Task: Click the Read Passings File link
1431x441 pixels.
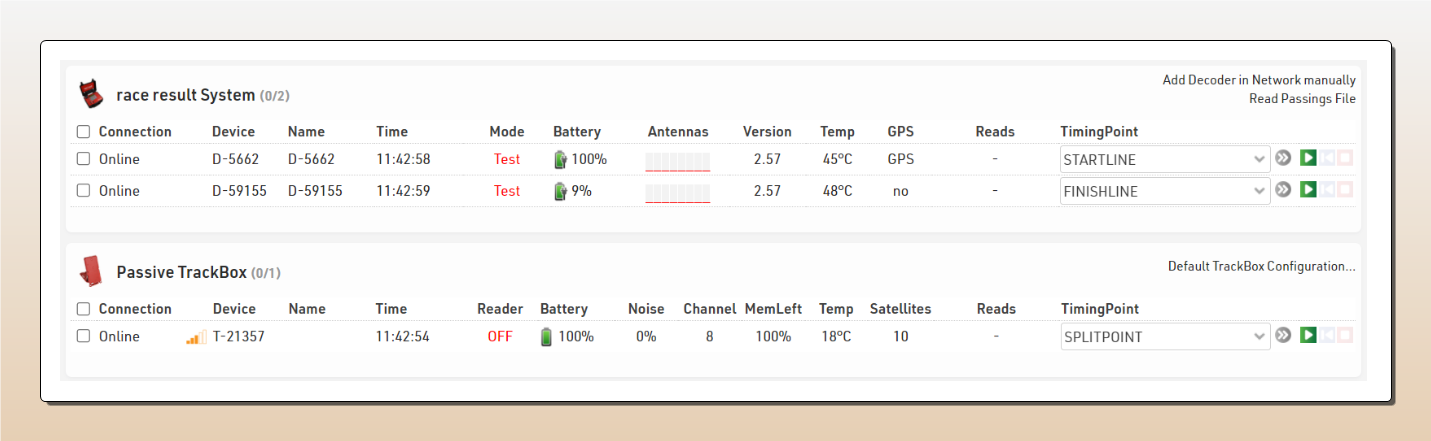Action: [x=1302, y=98]
